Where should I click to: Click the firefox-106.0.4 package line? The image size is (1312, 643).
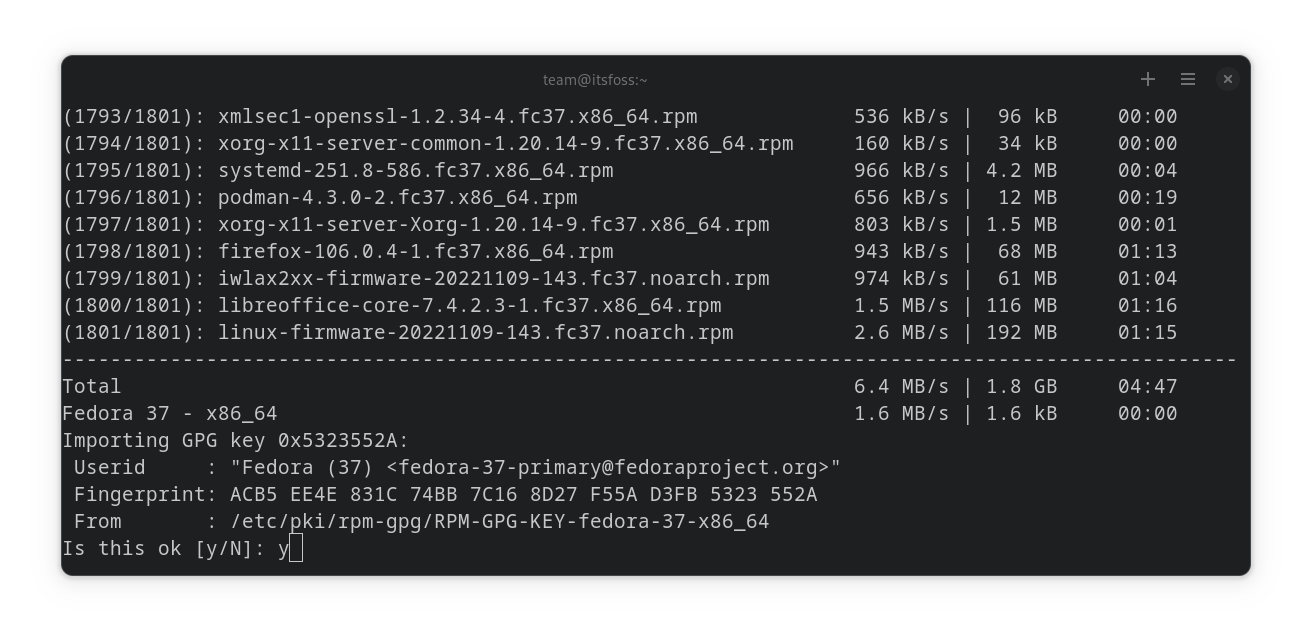[x=415, y=251]
